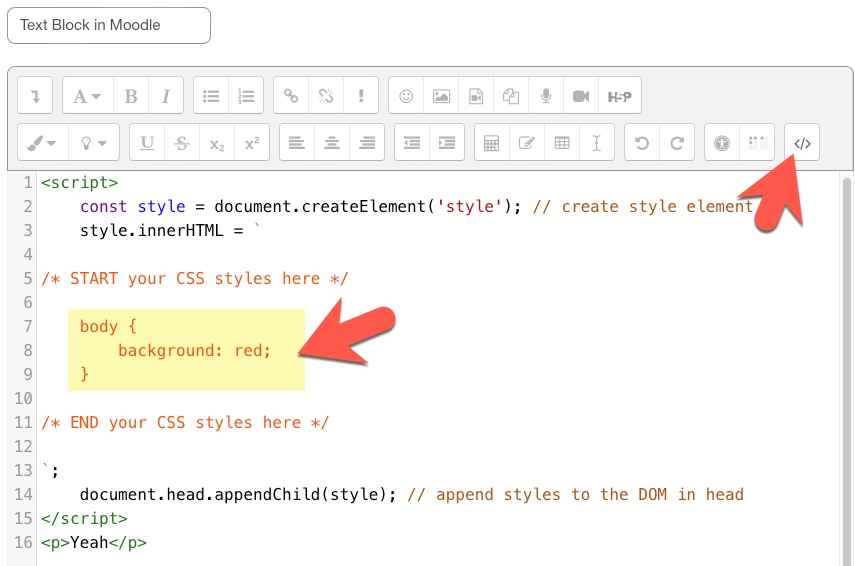Open paragraph styles dropdown

(88, 96)
